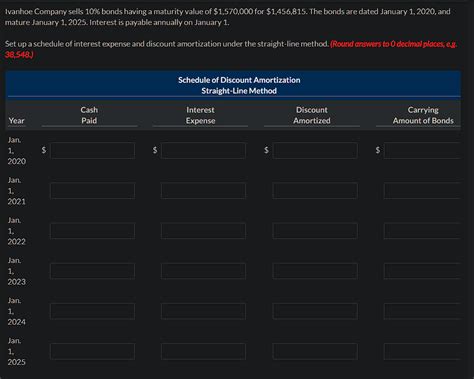Click the '$1,570,000' maturity value text
Screen dimensions: 474x379
coord(233,12)
